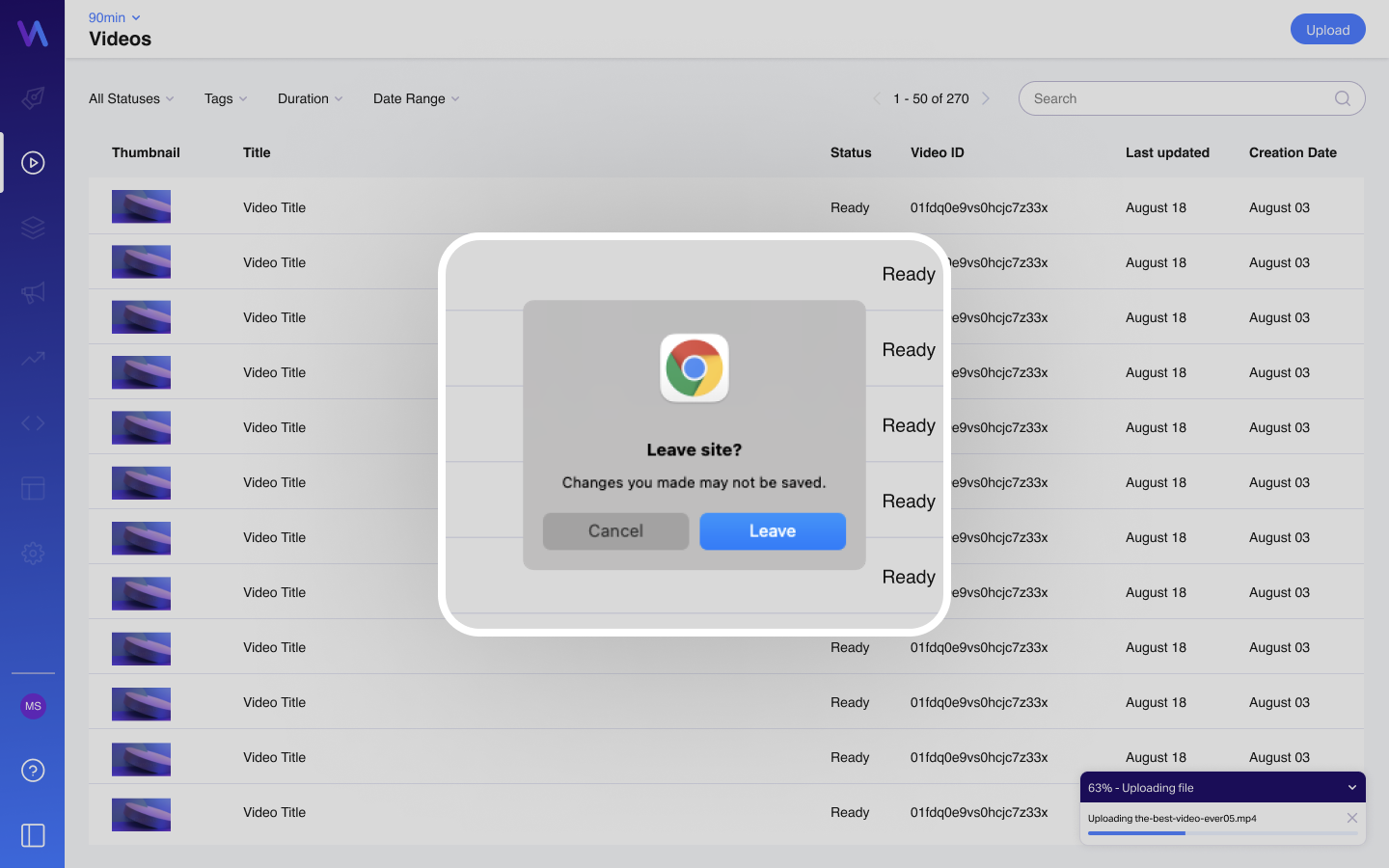The image size is (1389, 868).
Task: Open the stacked layers sidebar icon
Action: (33, 228)
